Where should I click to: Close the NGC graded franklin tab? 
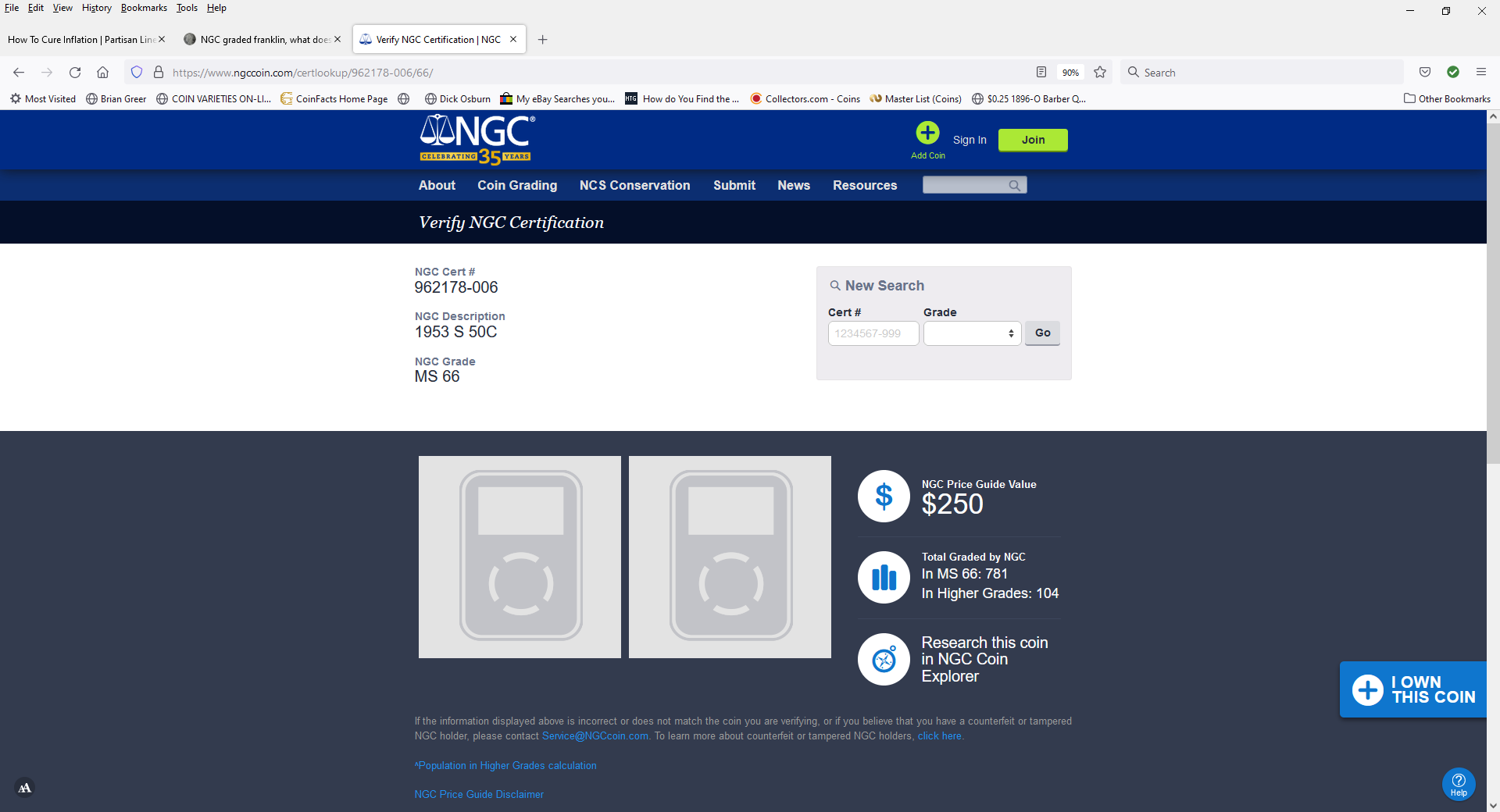[x=337, y=39]
